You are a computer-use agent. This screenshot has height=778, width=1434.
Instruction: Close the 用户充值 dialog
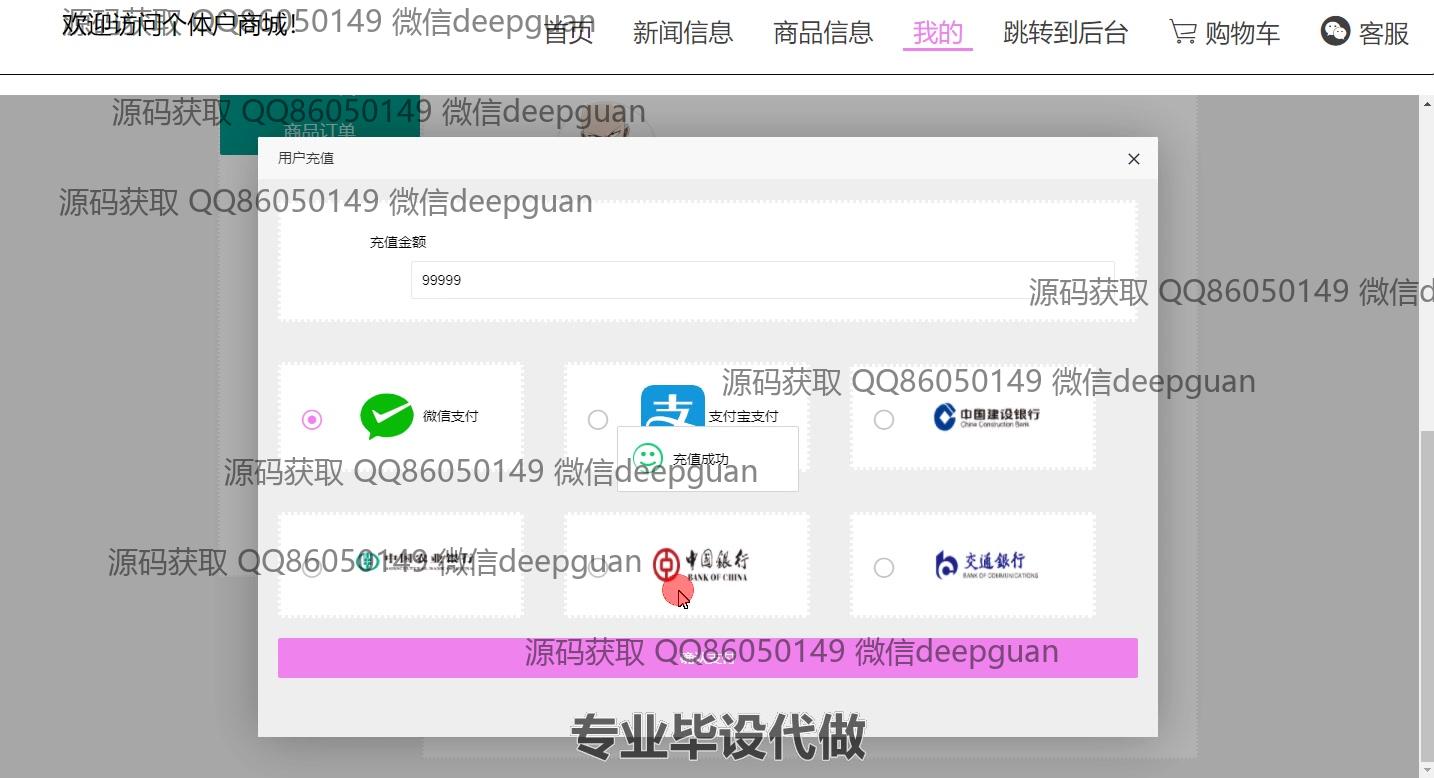click(x=1133, y=159)
